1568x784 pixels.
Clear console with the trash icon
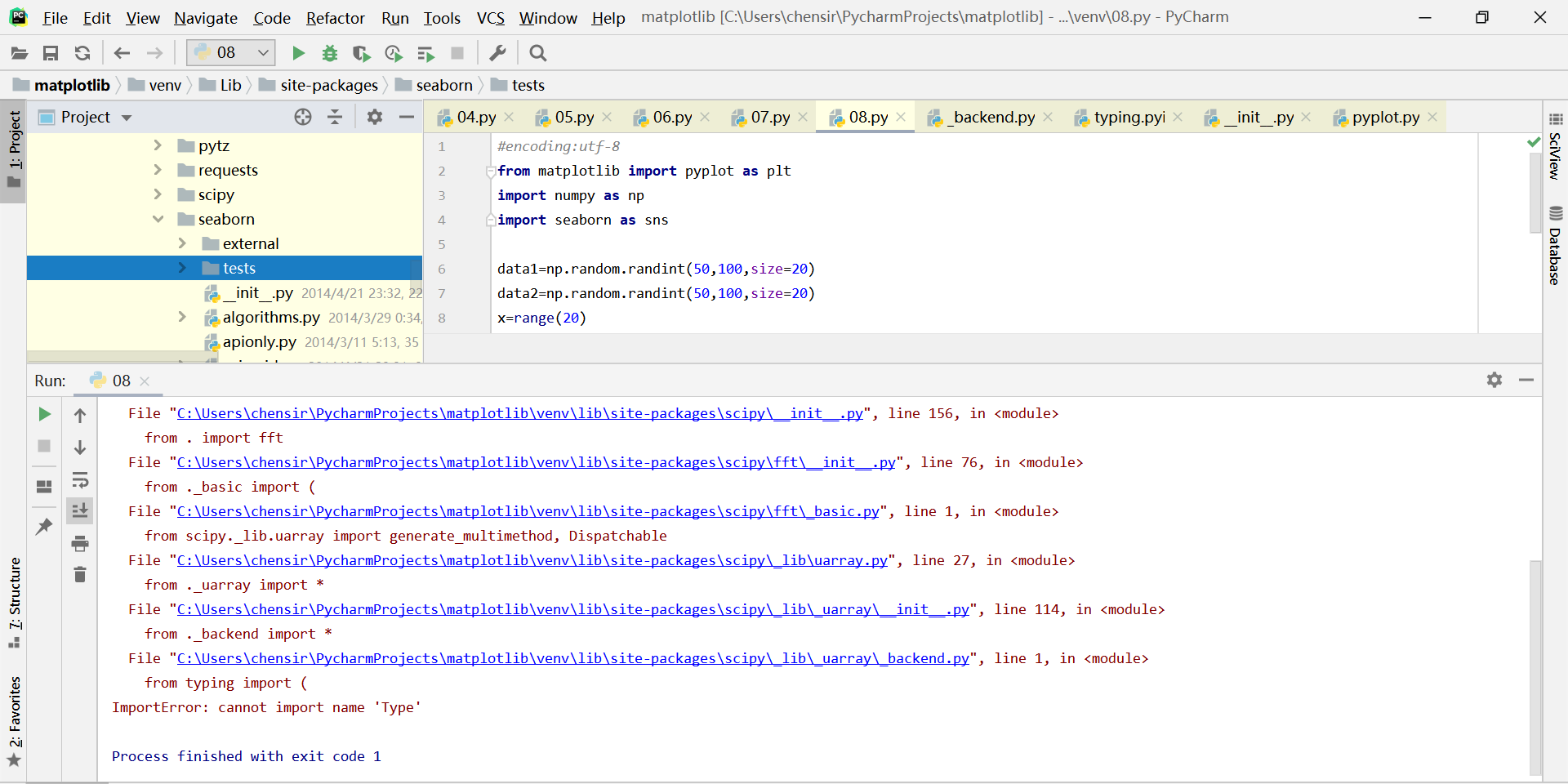pos(80,575)
